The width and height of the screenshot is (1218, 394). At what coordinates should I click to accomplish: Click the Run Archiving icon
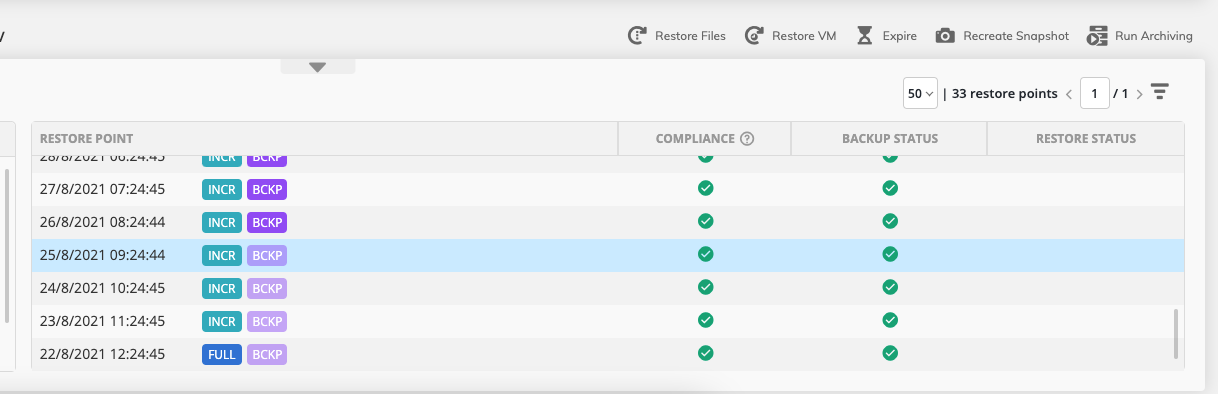pyautogui.click(x=1097, y=36)
